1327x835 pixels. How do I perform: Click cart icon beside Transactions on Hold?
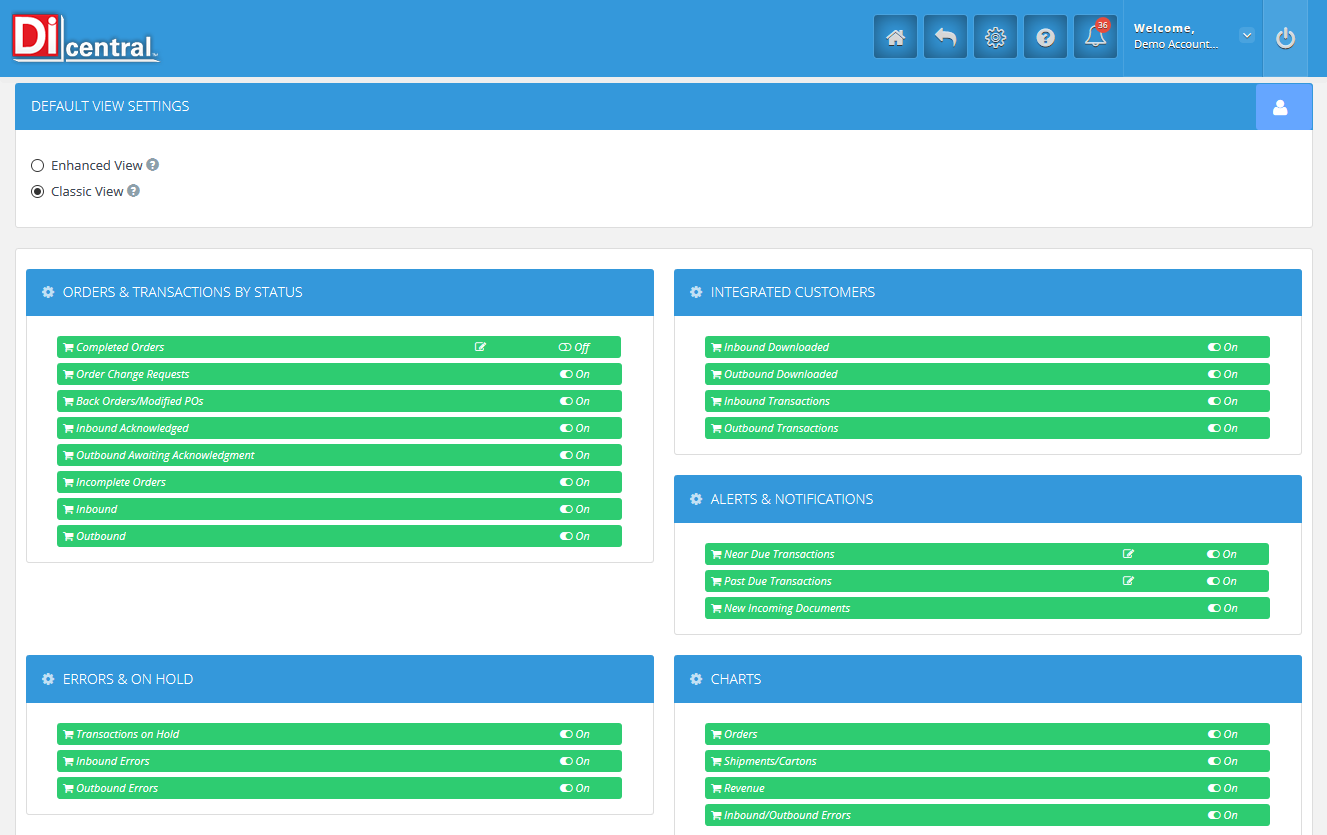click(68, 734)
